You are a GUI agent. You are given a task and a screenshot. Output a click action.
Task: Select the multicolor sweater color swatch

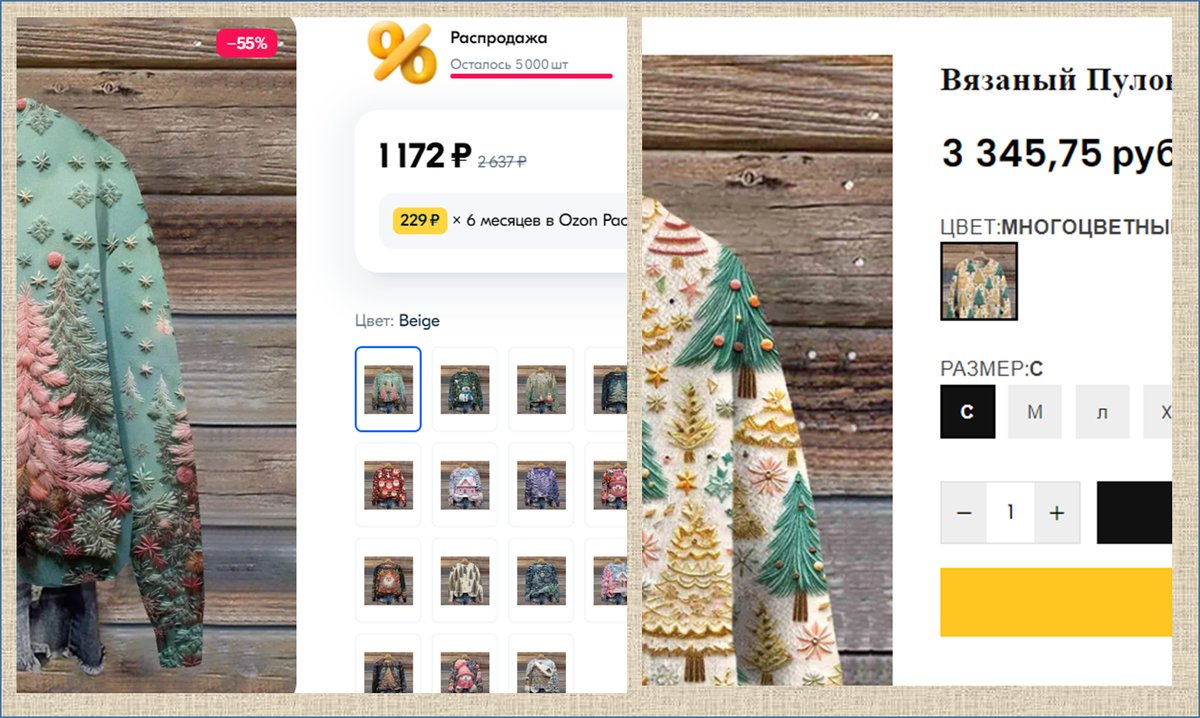(x=979, y=281)
